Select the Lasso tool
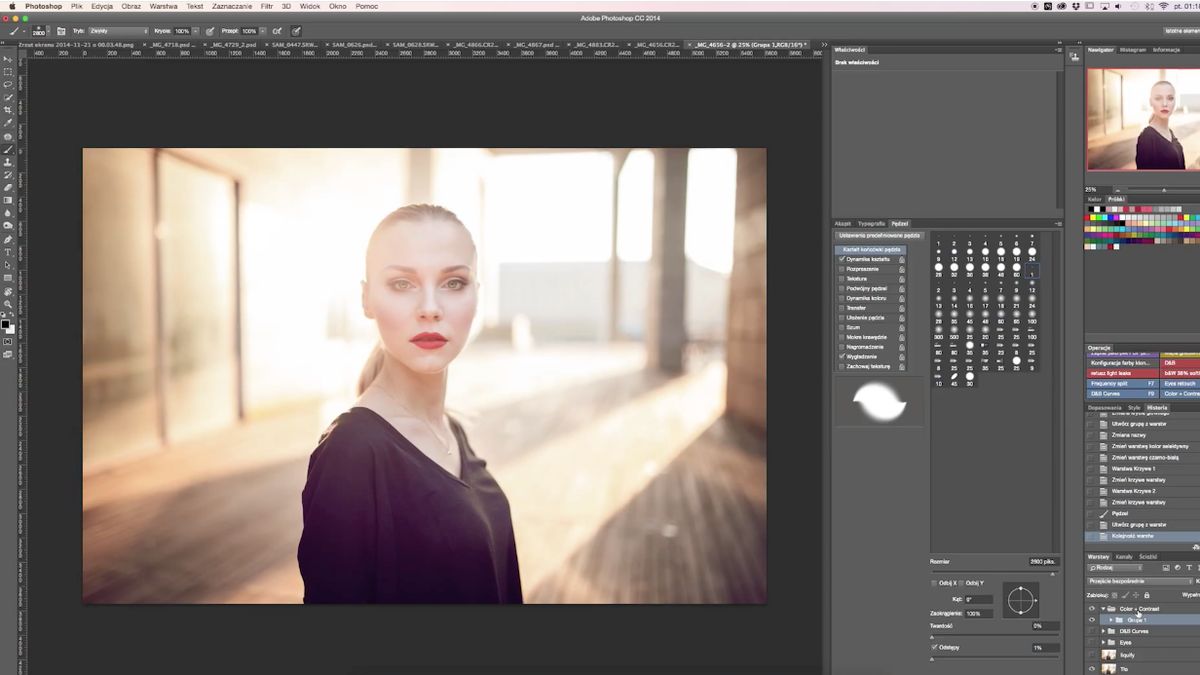1200x675 pixels. 8,84
